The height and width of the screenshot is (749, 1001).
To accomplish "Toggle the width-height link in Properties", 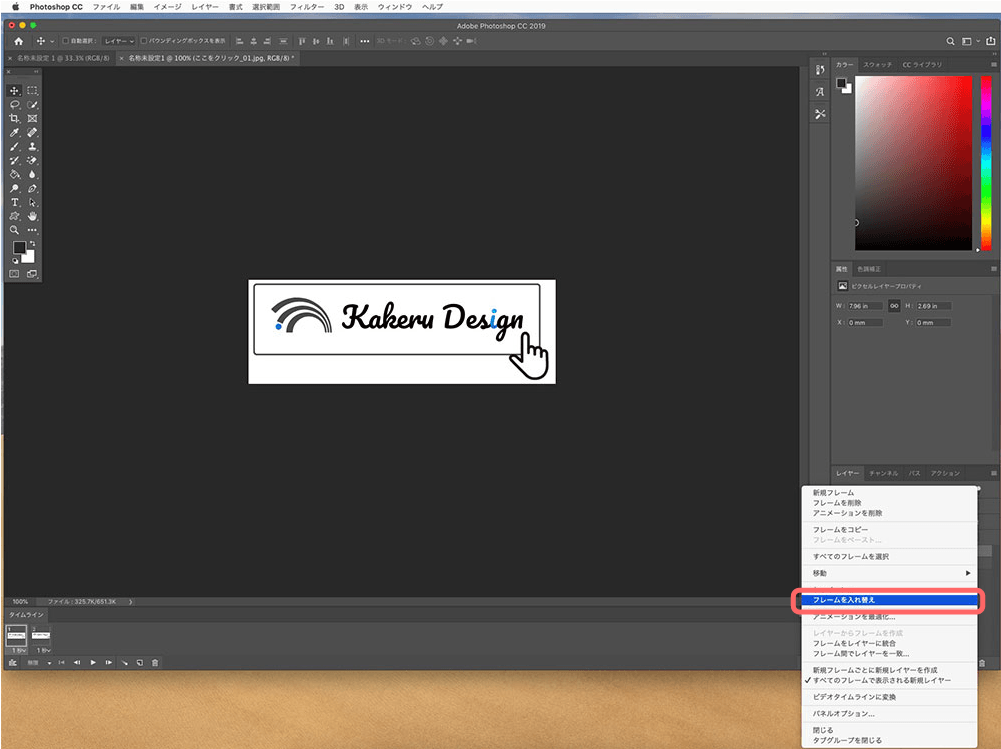I will 894,306.
